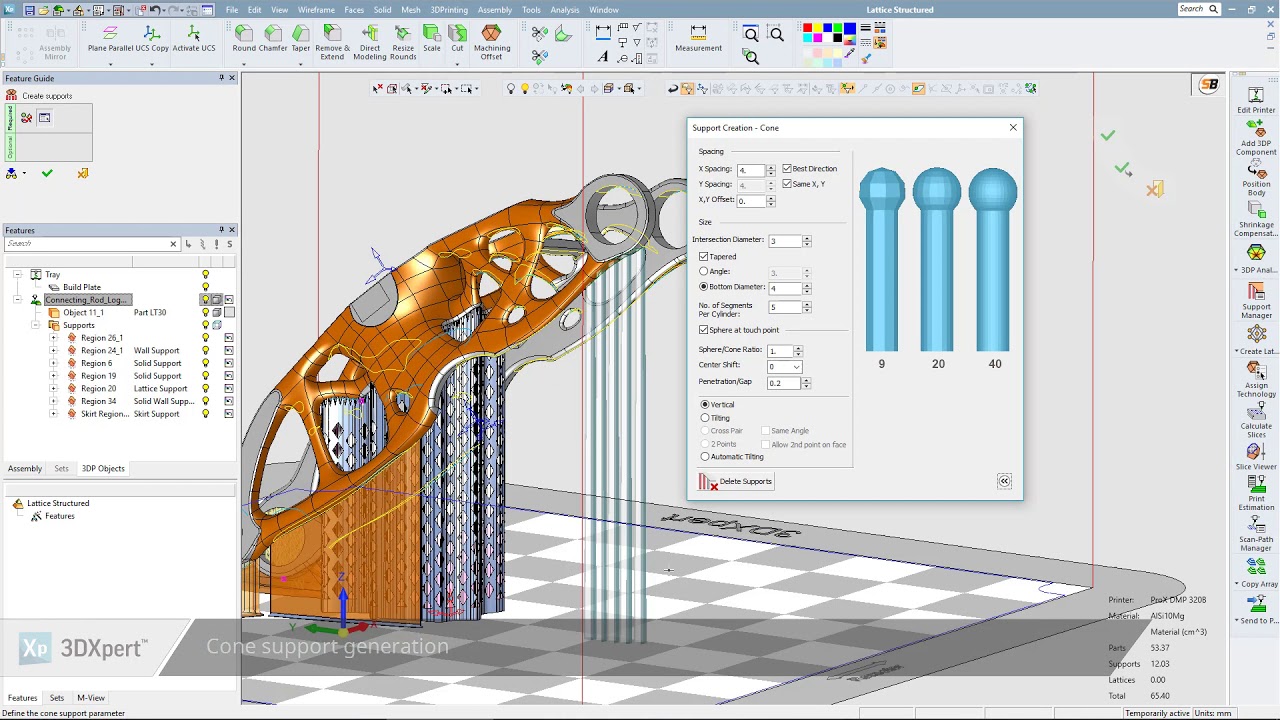This screenshot has width=1280, height=720.
Task: Toggle Best Direction checkbox
Action: click(787, 168)
